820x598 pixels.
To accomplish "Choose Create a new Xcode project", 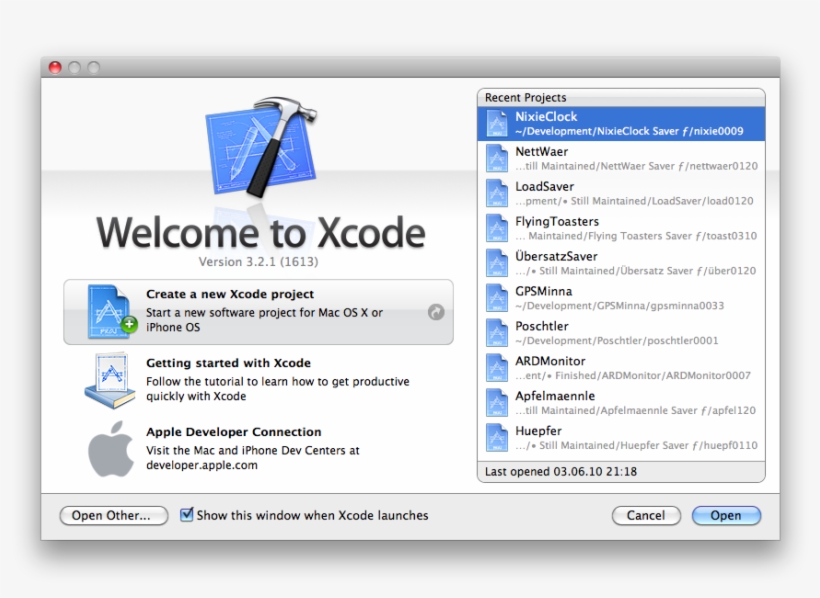I will [258, 312].
